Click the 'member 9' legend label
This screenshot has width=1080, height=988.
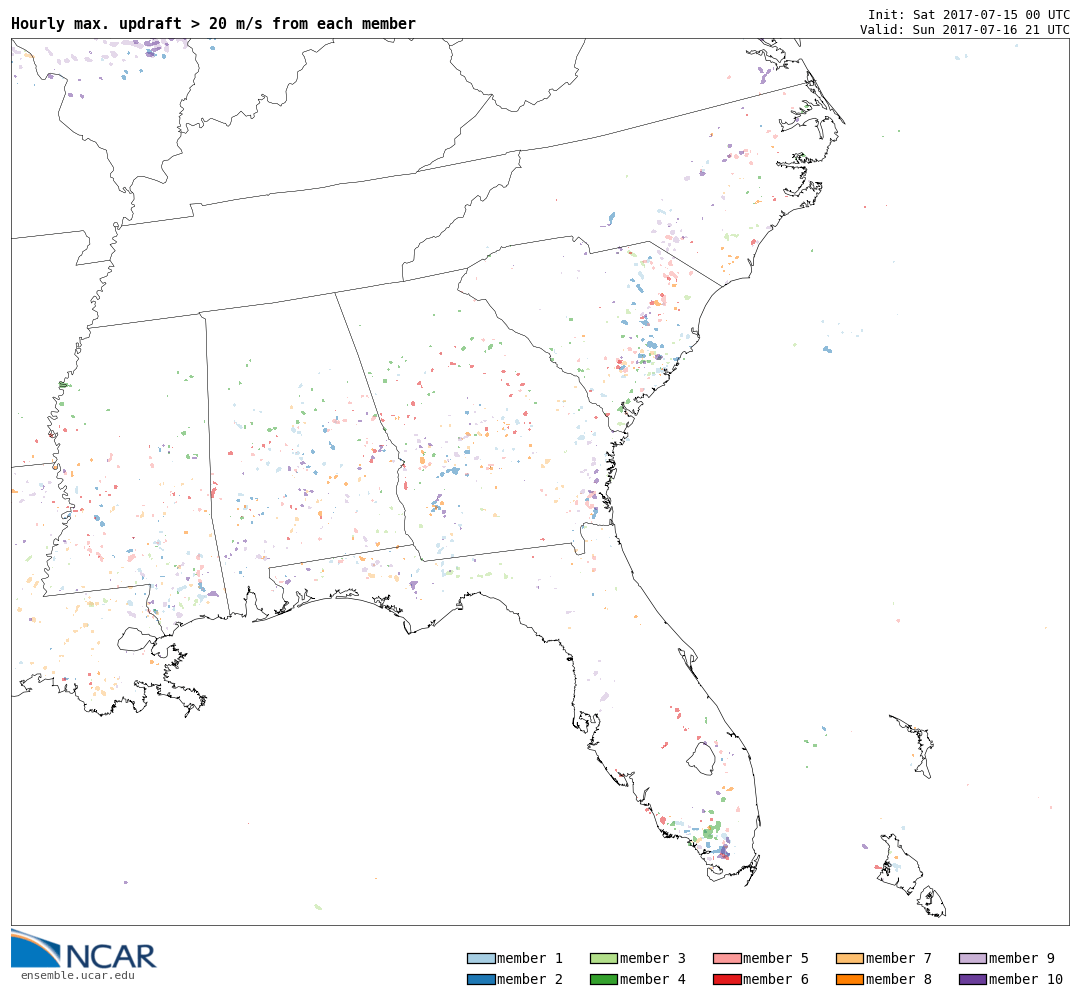(x=1022, y=958)
